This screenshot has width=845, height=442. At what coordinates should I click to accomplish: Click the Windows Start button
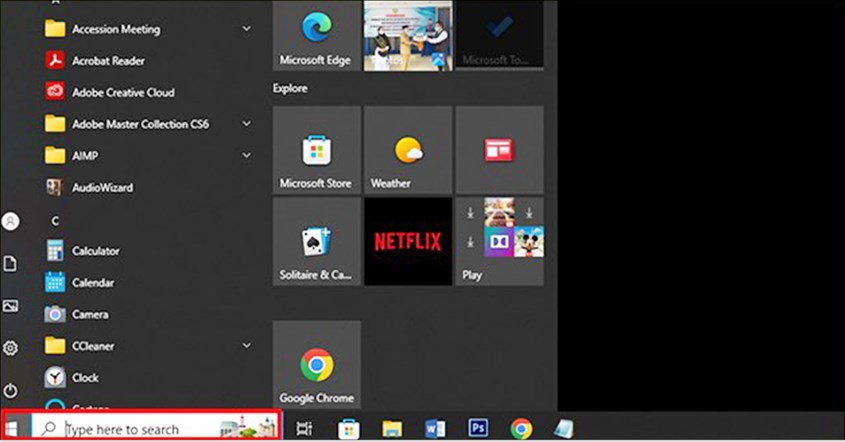pos(13,428)
